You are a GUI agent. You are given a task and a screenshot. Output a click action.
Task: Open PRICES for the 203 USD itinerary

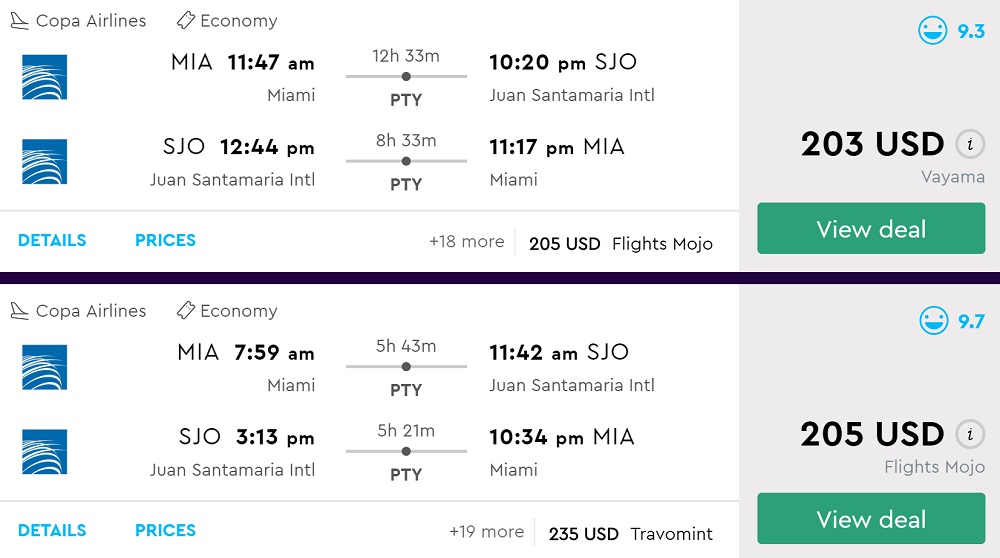click(x=165, y=240)
